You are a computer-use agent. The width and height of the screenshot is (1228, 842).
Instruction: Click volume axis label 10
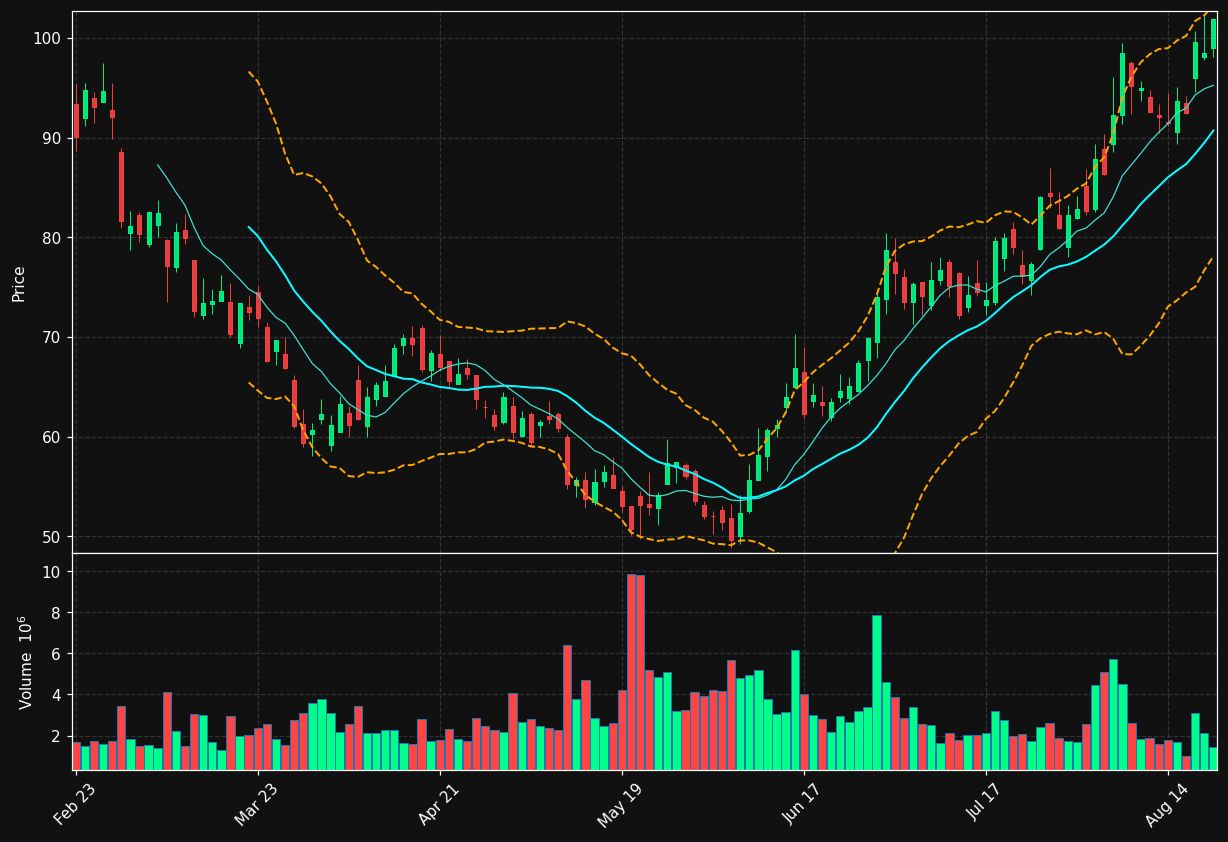click(x=52, y=572)
